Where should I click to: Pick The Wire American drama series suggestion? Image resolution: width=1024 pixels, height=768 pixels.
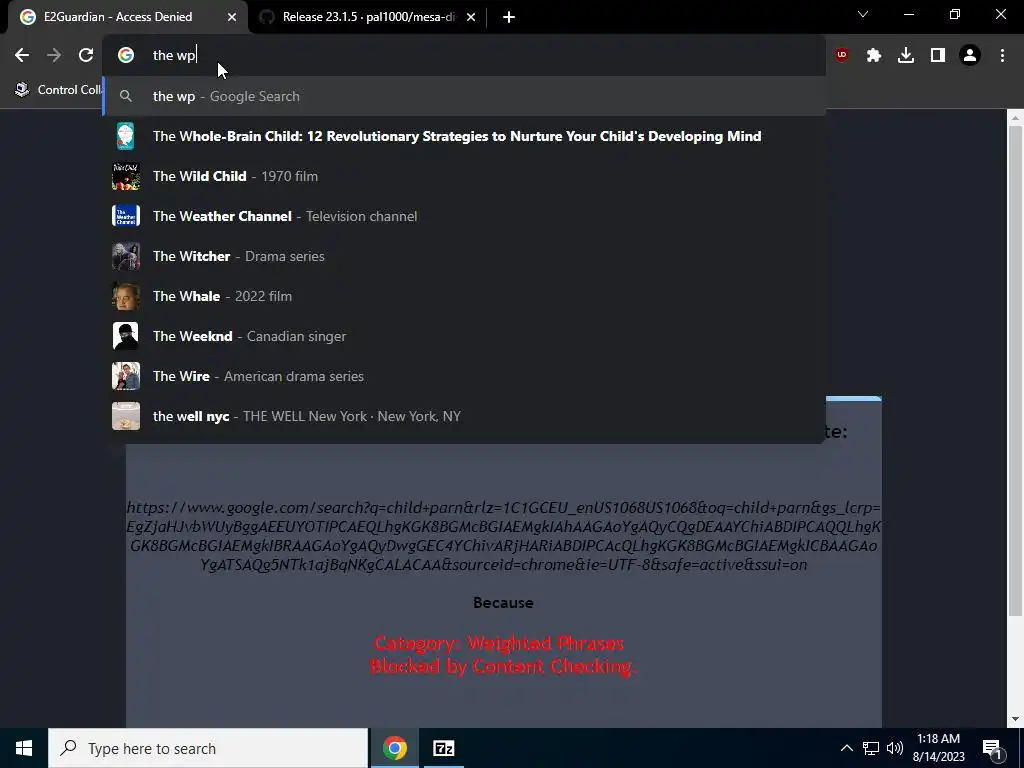tap(464, 376)
